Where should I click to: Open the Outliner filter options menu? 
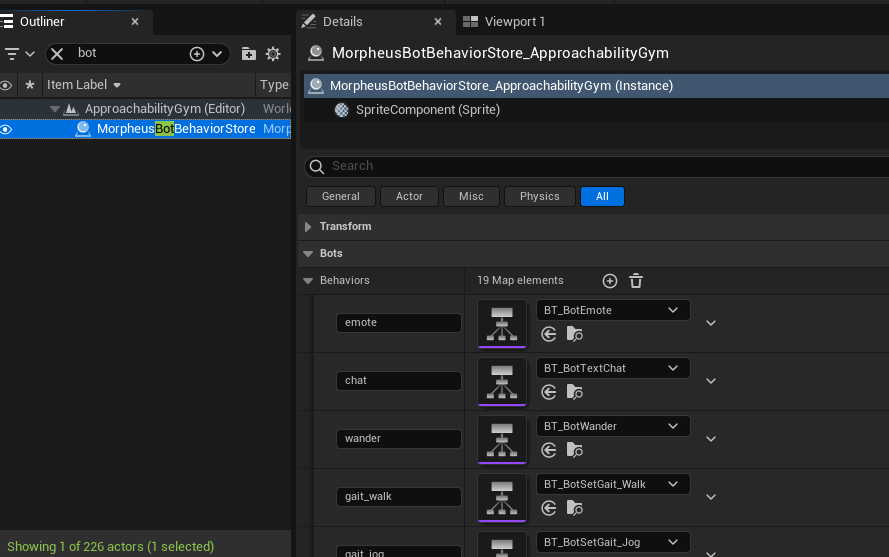tap(19, 54)
